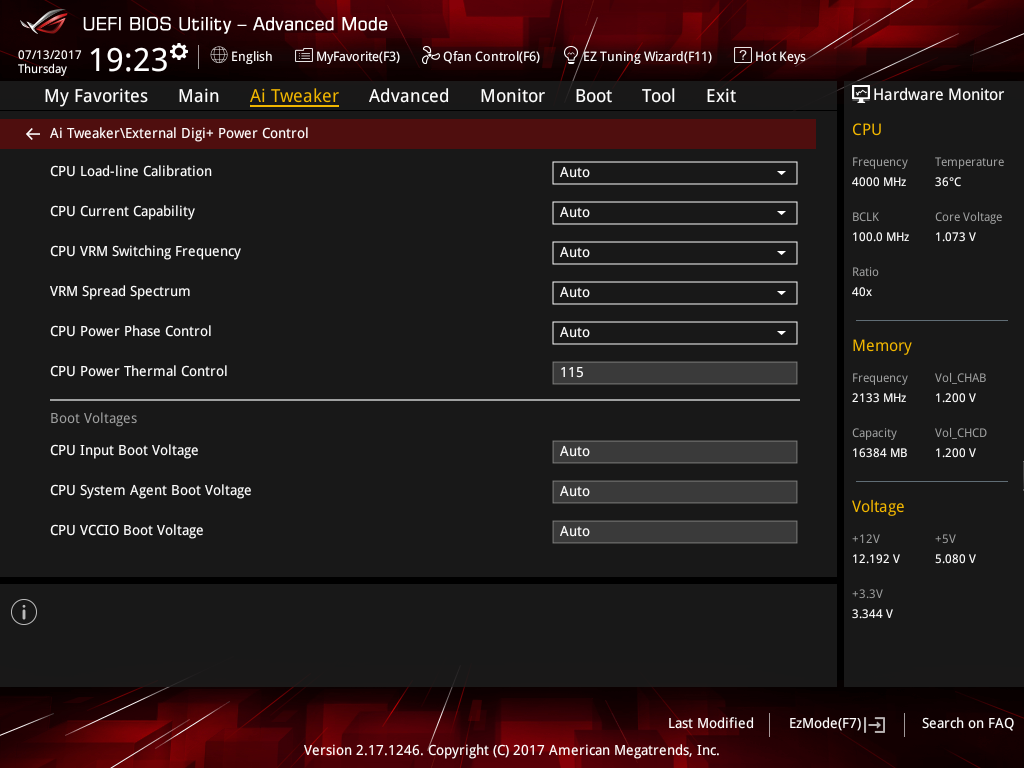Click the 1.073 V core voltage value
Viewport: 1024px width, 768px height.
(x=955, y=237)
